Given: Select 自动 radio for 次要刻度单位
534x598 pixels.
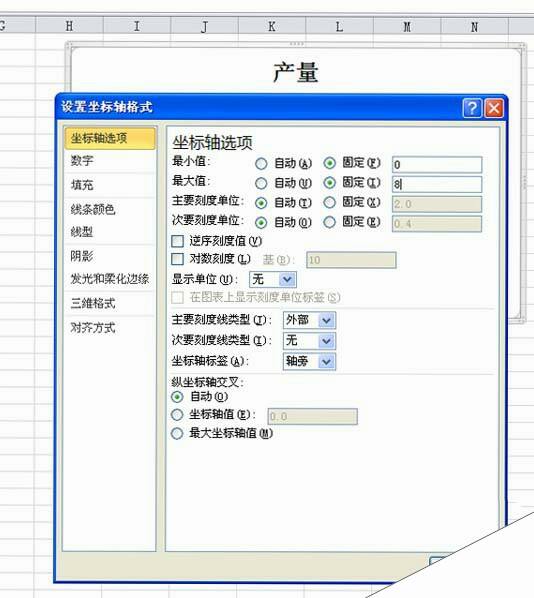Looking at the screenshot, I should [x=261, y=223].
